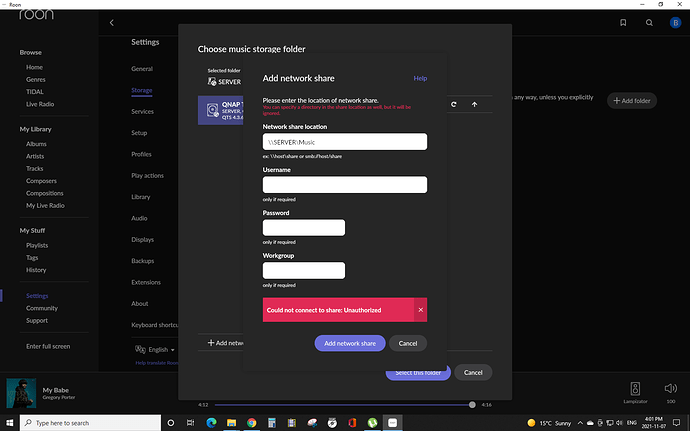Screen dimensions: 690x431
Task: Click the refresh icon in the folder browser
Action: click(454, 104)
